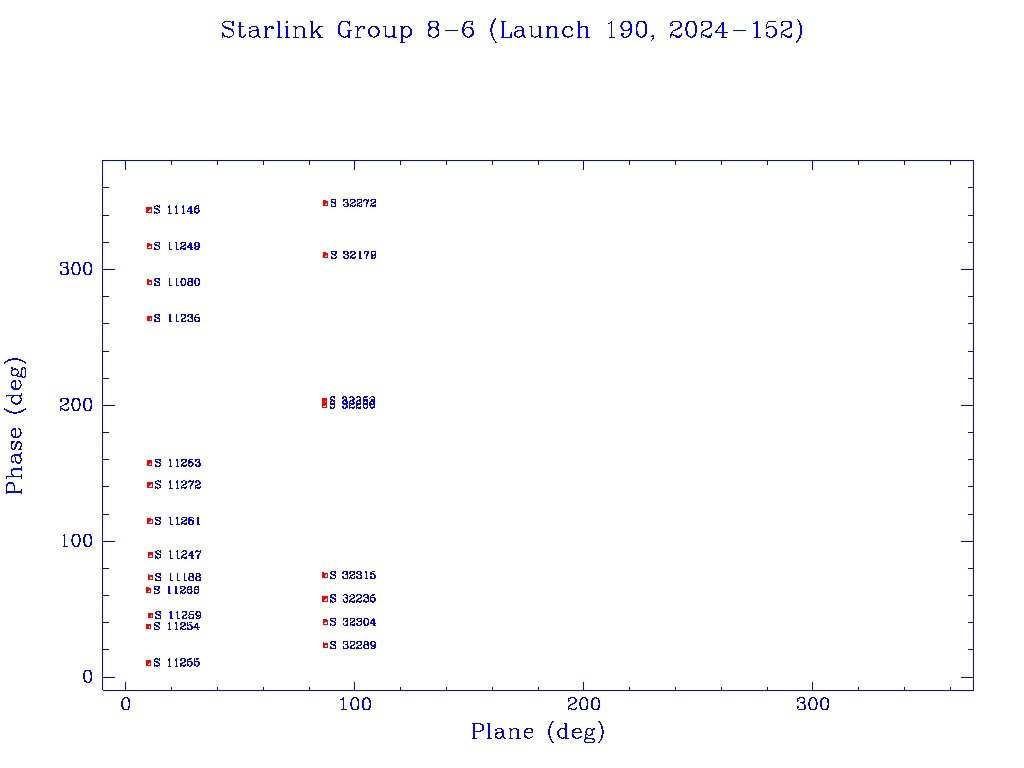The width and height of the screenshot is (1024, 768).
Task: Click the y-axis tick label 300
Action: click(x=76, y=269)
